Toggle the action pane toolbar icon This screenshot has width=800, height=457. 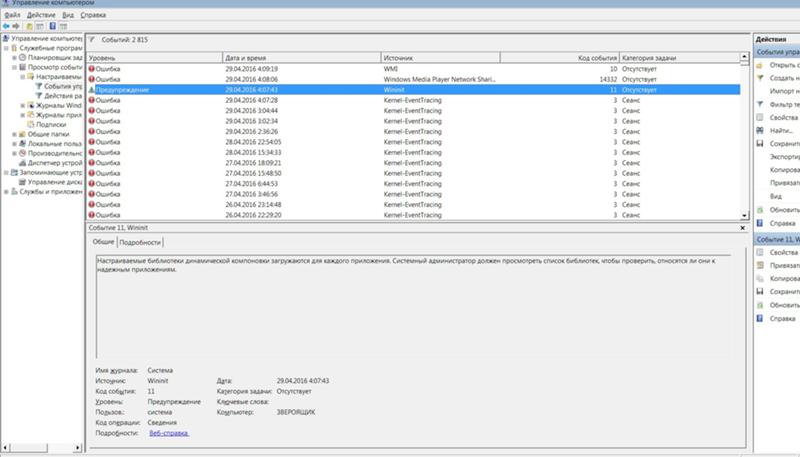pyautogui.click(x=63, y=26)
